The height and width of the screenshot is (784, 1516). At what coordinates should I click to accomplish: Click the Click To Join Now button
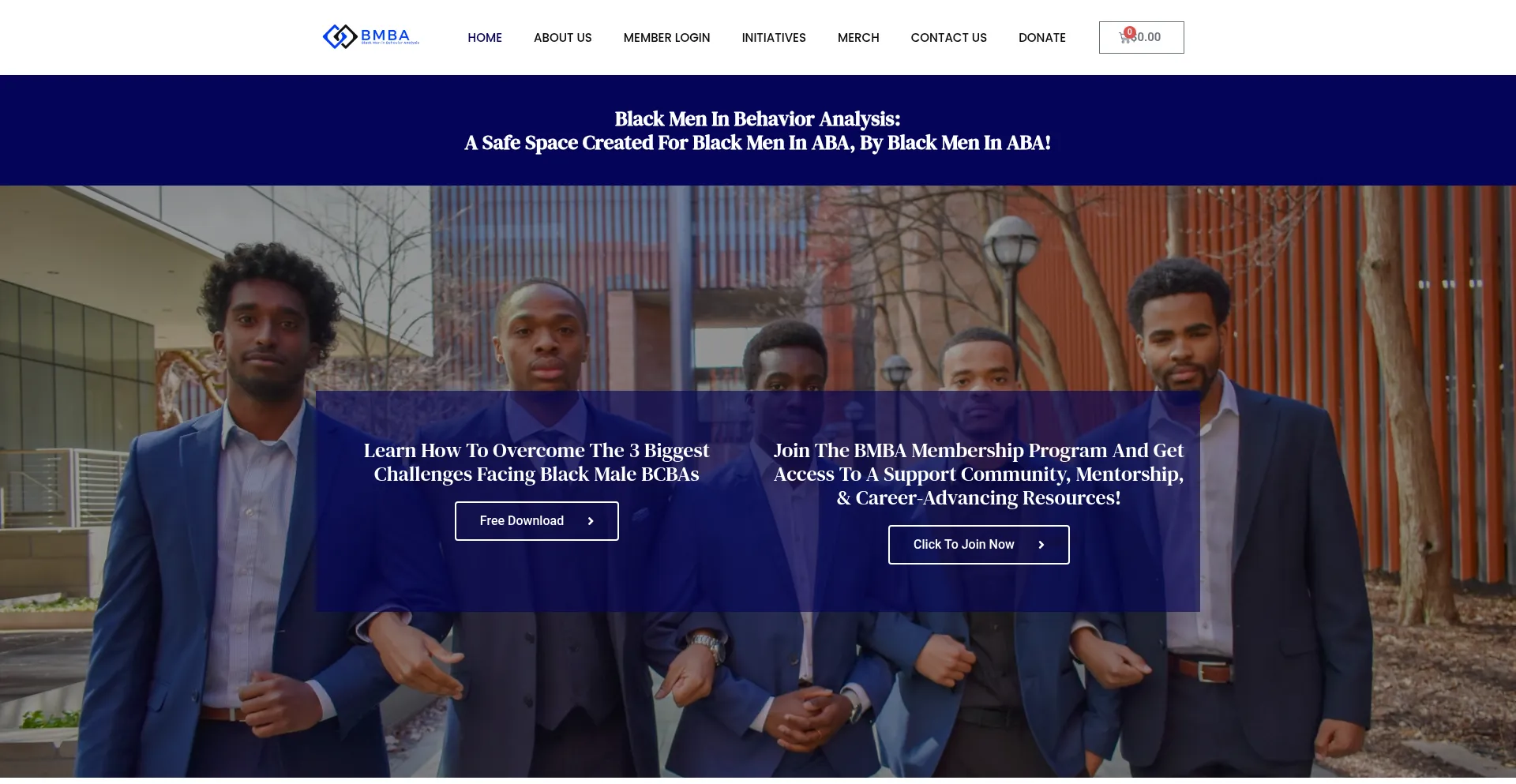pos(979,545)
